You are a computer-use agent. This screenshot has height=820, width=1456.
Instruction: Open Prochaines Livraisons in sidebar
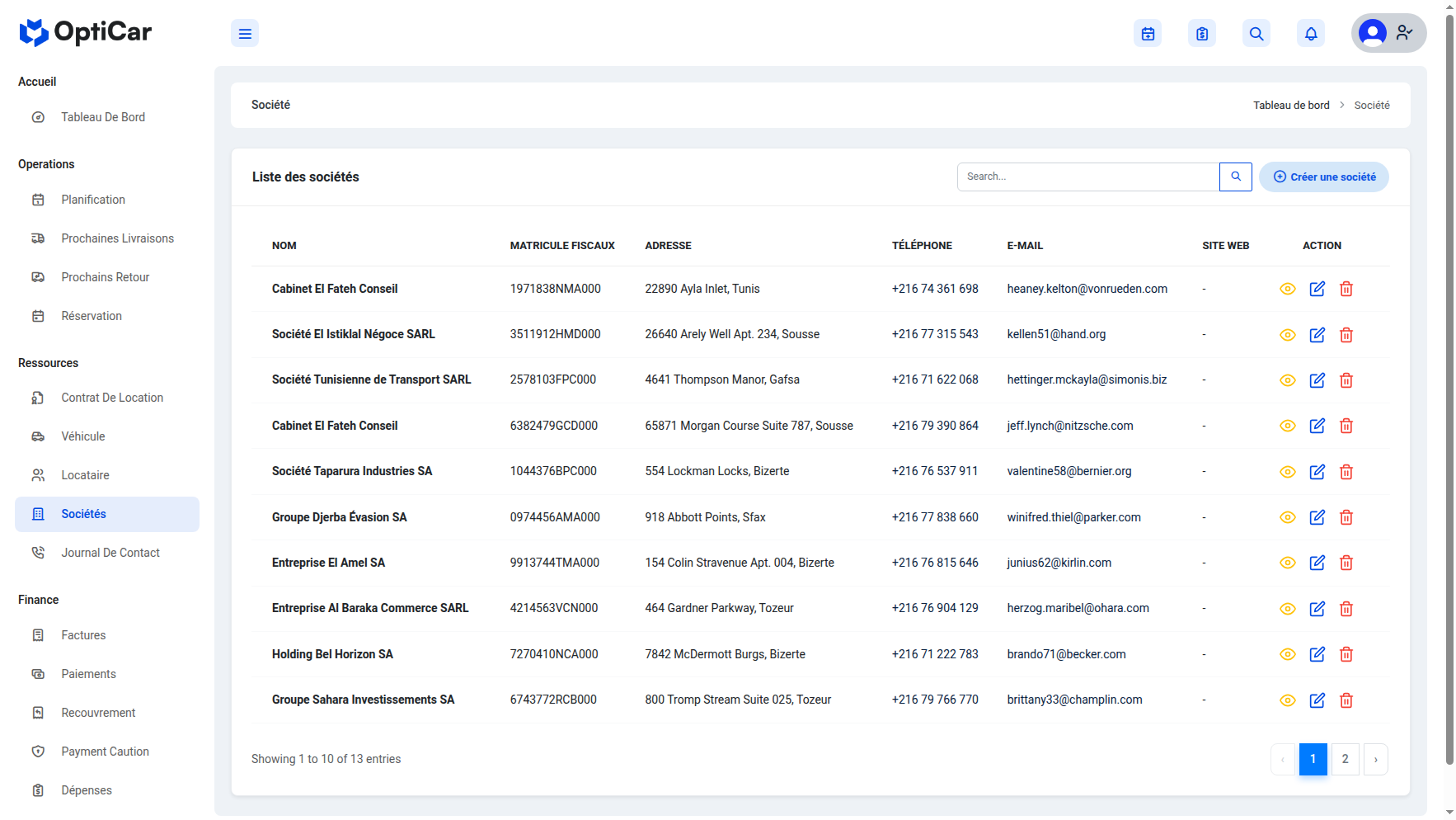(x=107, y=238)
